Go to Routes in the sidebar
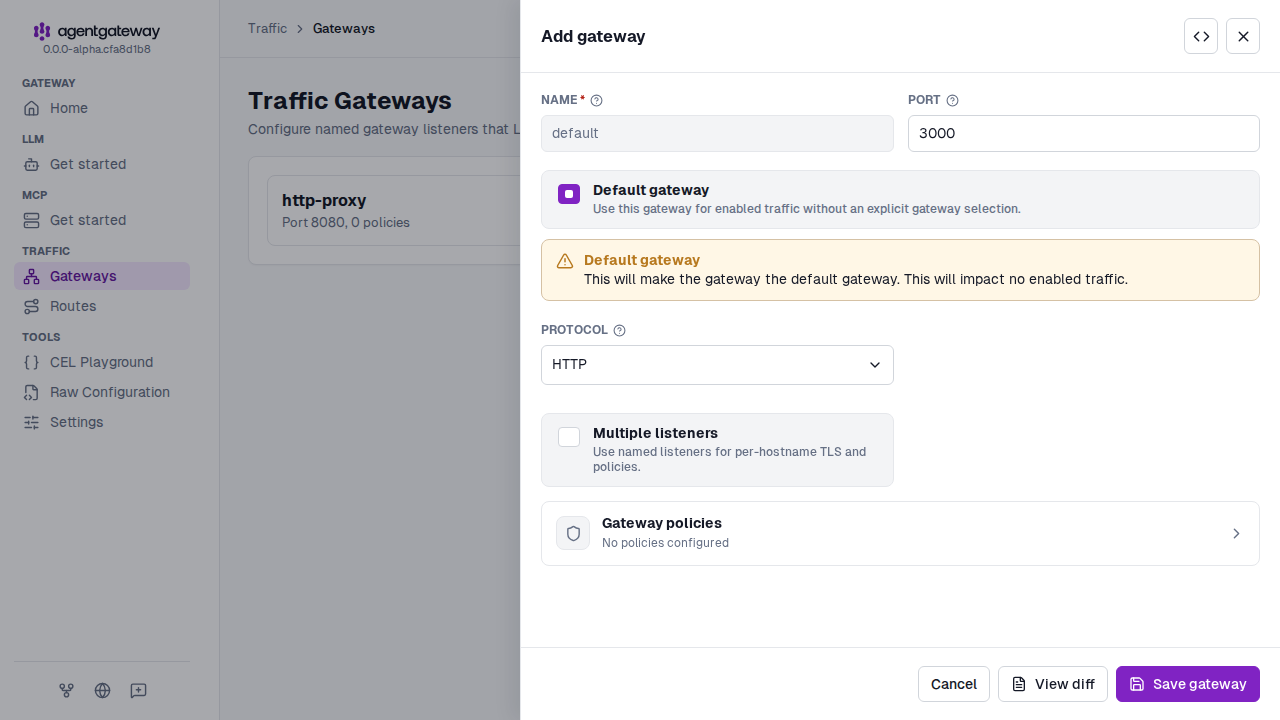This screenshot has width=1280, height=720. point(102,306)
